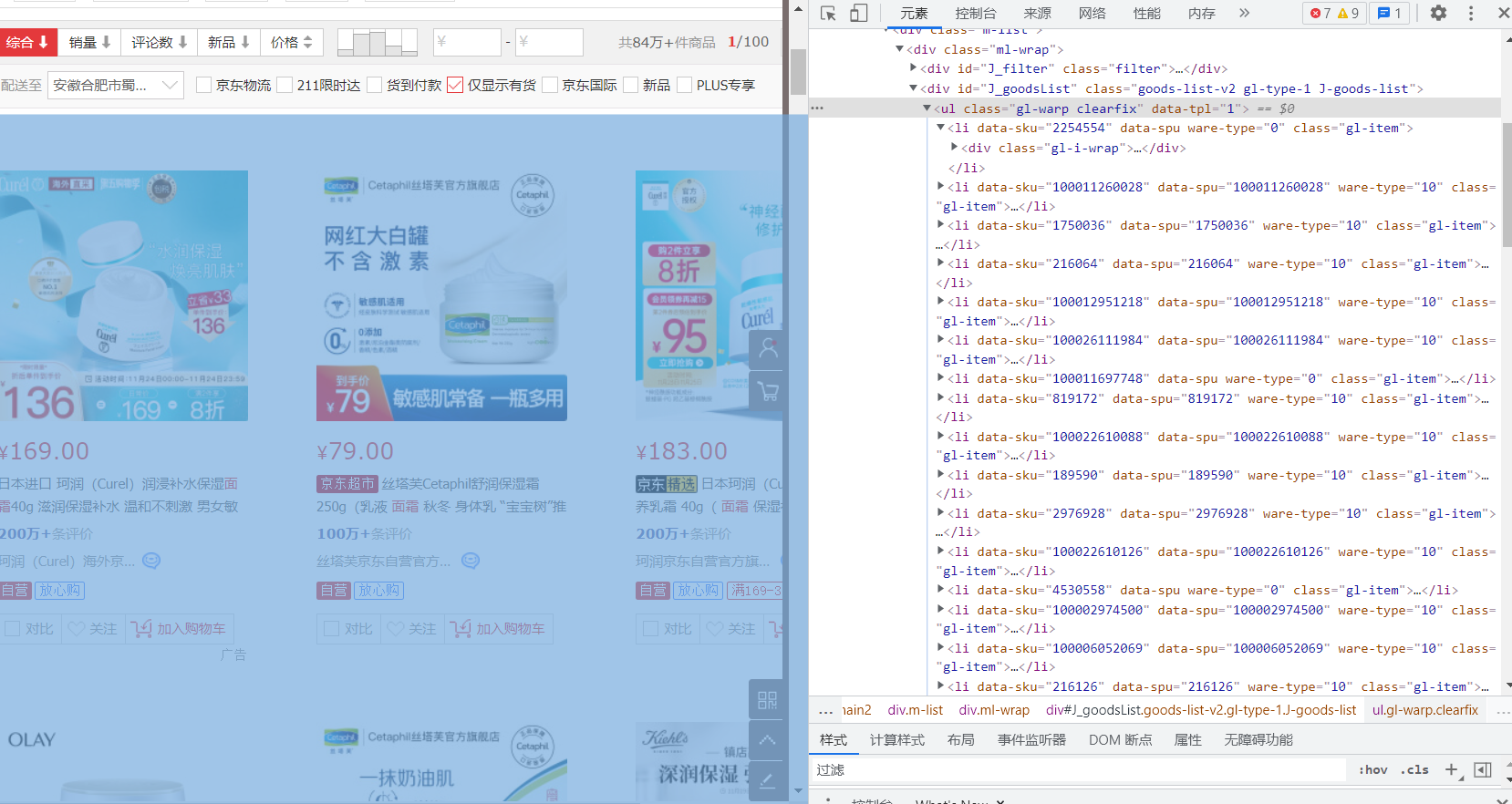Collapse li data-sku 2254554 node
Viewport: 1512px width, 804px height.
(x=941, y=129)
